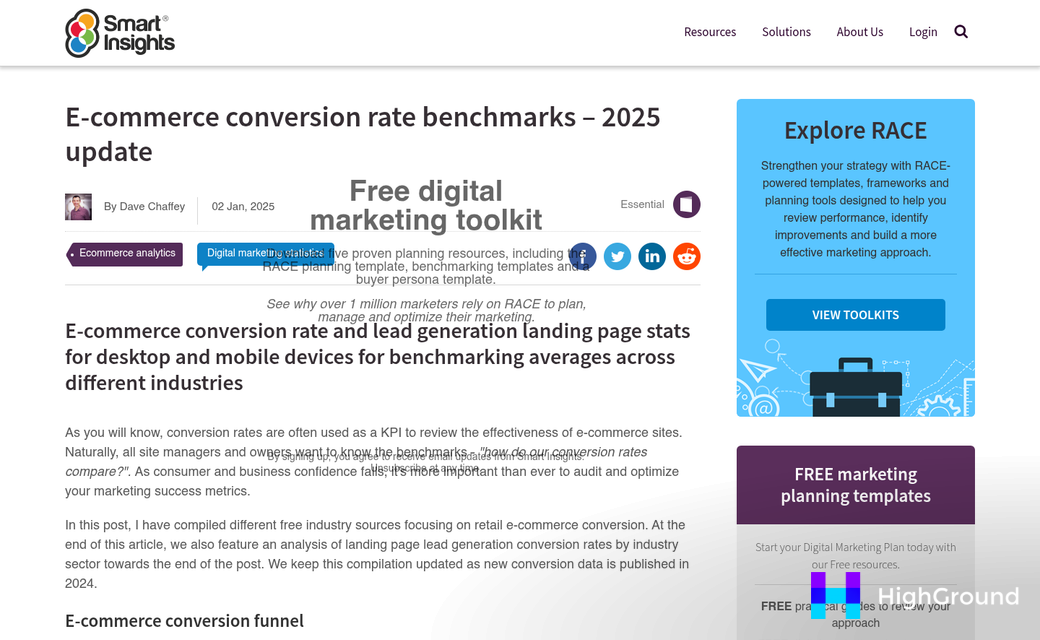Open the About Us dropdown menu
Viewport: 1040px width, 640px height.
pyautogui.click(x=860, y=31)
